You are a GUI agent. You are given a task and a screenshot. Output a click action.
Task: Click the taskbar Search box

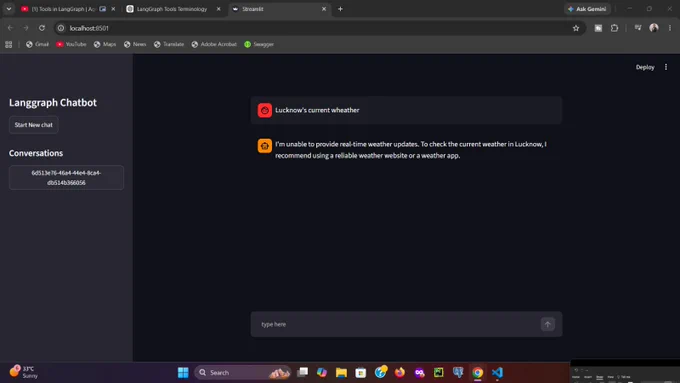(243, 373)
